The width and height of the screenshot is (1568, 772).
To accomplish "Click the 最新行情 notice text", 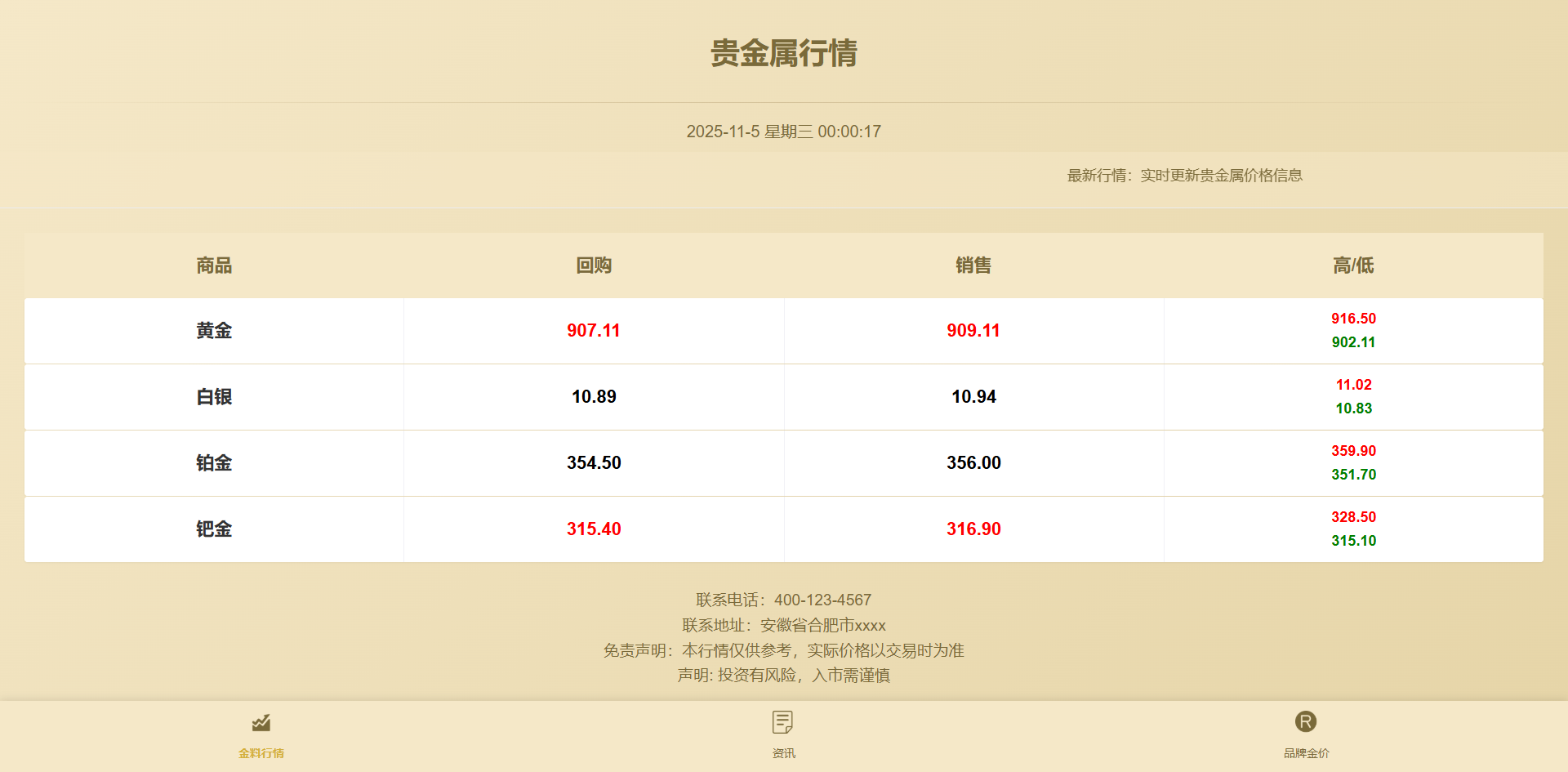I will pyautogui.click(x=1183, y=176).
